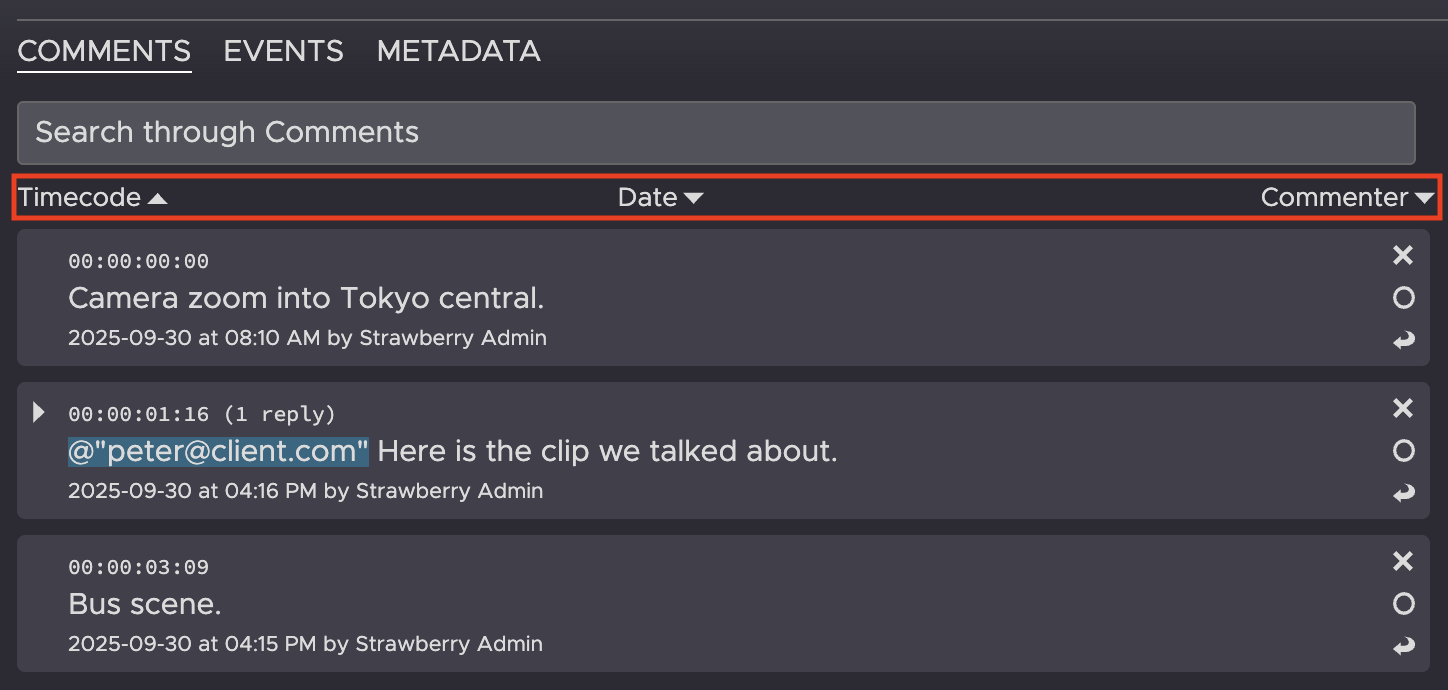Open the METADATA tab
Viewport: 1448px width, 690px height.
[x=458, y=51]
